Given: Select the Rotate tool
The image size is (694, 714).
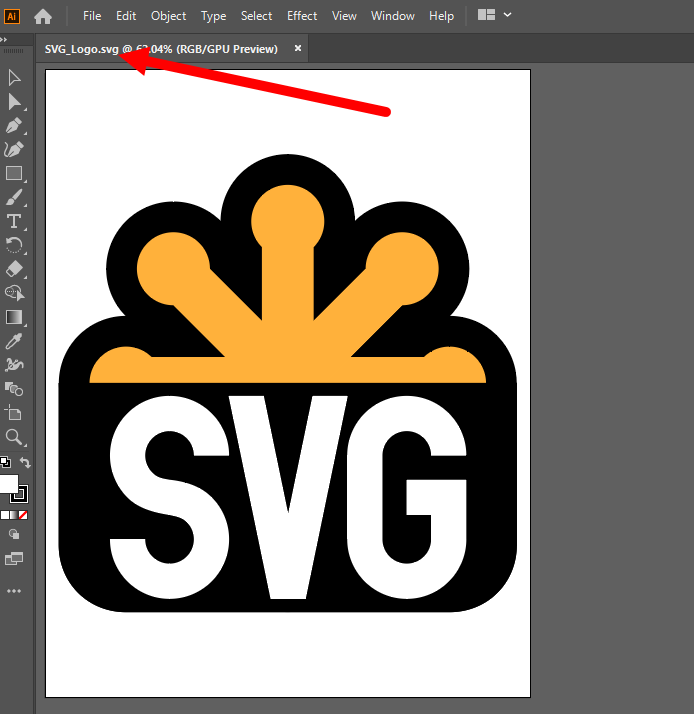Looking at the screenshot, I should click(14, 245).
